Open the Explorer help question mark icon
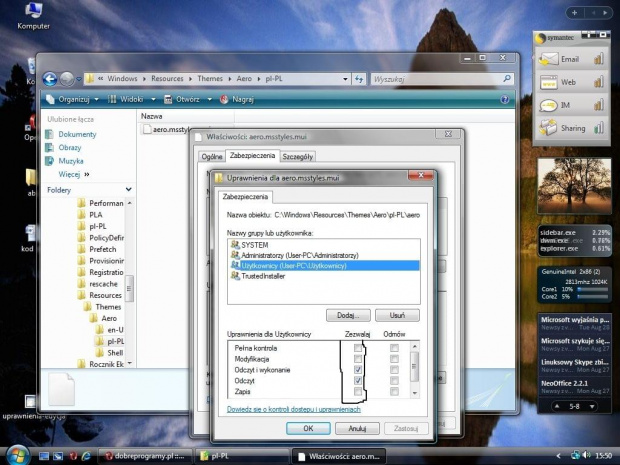Image resolution: width=620 pixels, height=465 pixels. click(505, 99)
